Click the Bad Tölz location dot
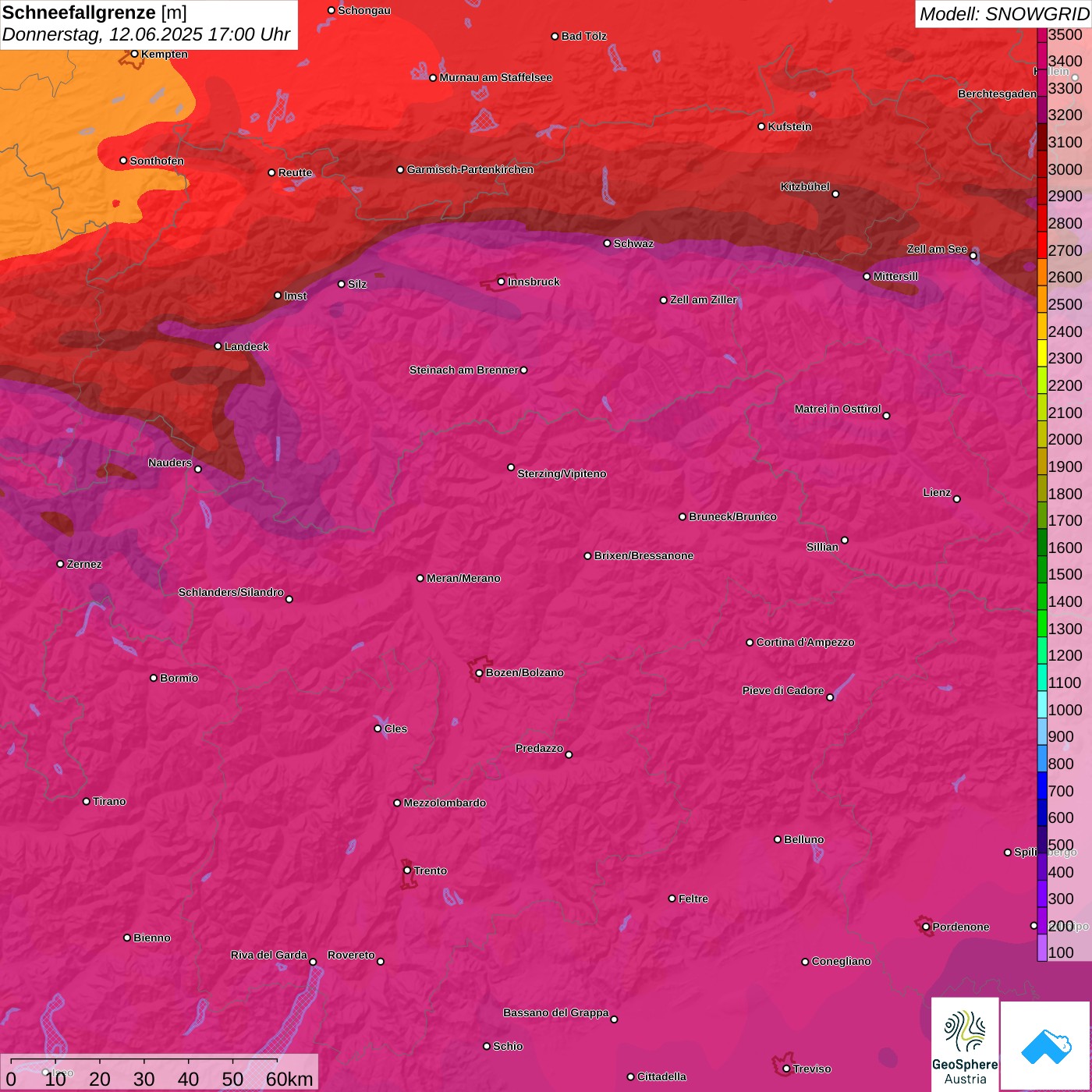The width and height of the screenshot is (1092, 1092). (x=555, y=36)
